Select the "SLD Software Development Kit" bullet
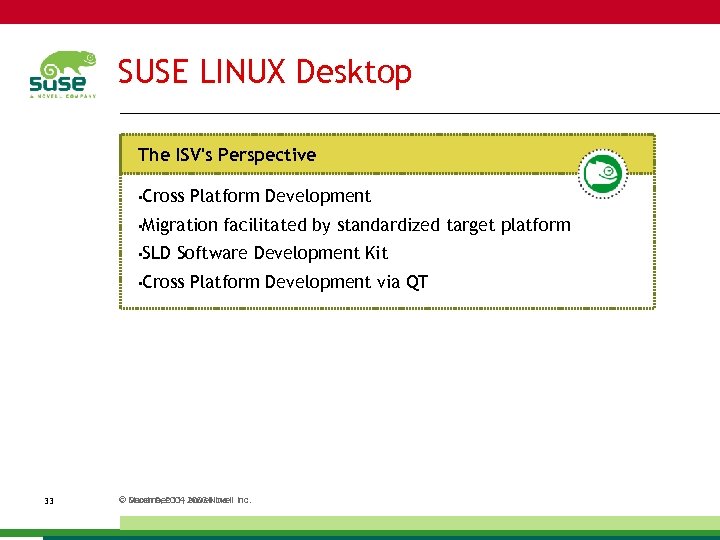Viewport: 720px width, 540px height. click(x=263, y=253)
